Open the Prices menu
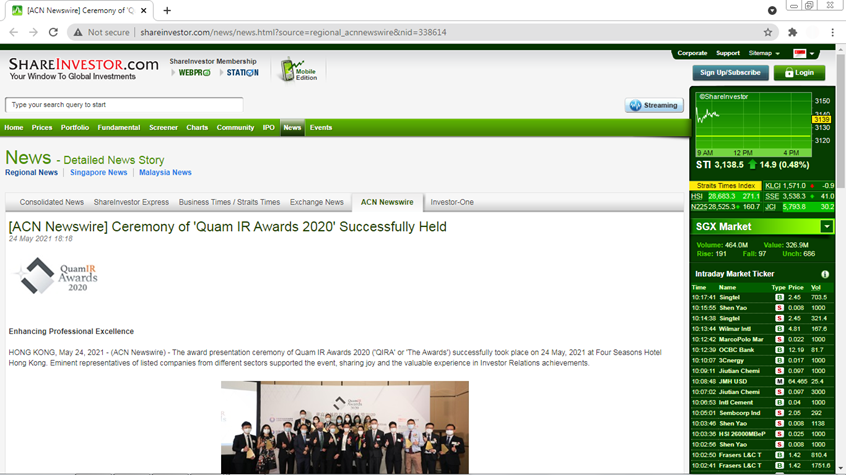Screen dimensions: 846x475 [42, 127]
